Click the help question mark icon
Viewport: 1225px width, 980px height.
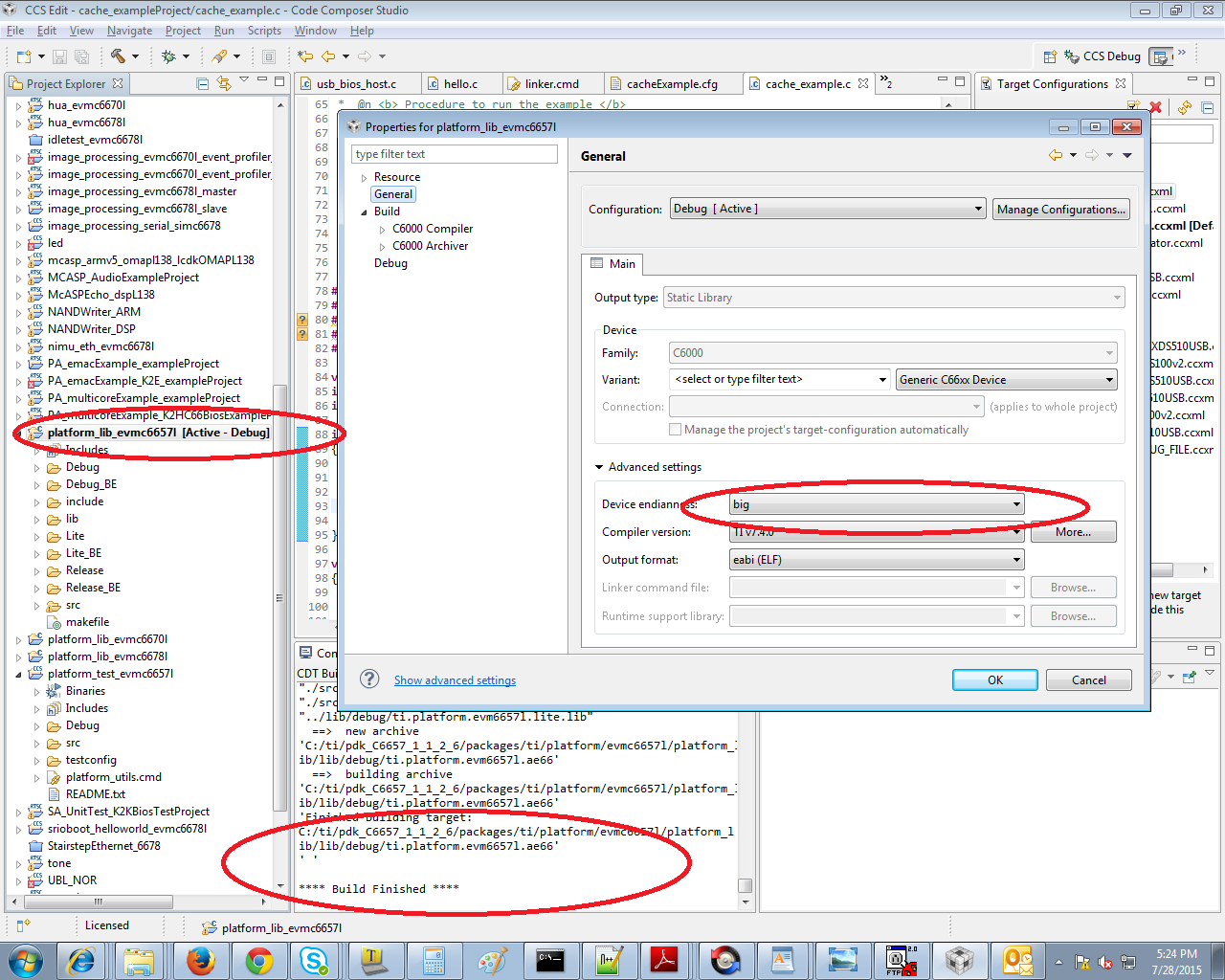(369, 679)
